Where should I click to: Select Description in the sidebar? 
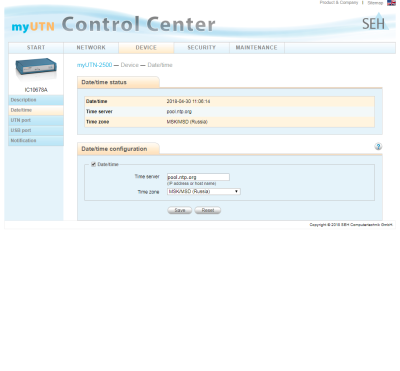tap(36, 100)
